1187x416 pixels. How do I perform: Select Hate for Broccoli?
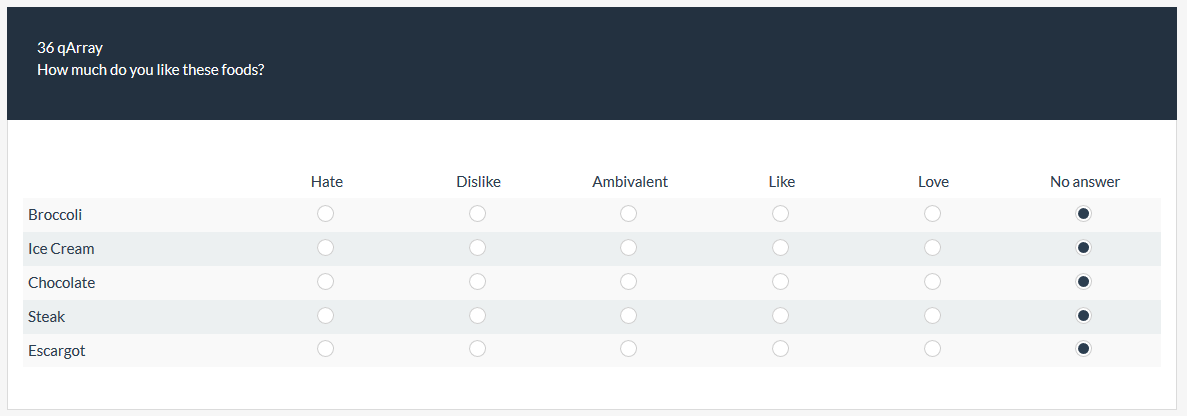pos(325,214)
